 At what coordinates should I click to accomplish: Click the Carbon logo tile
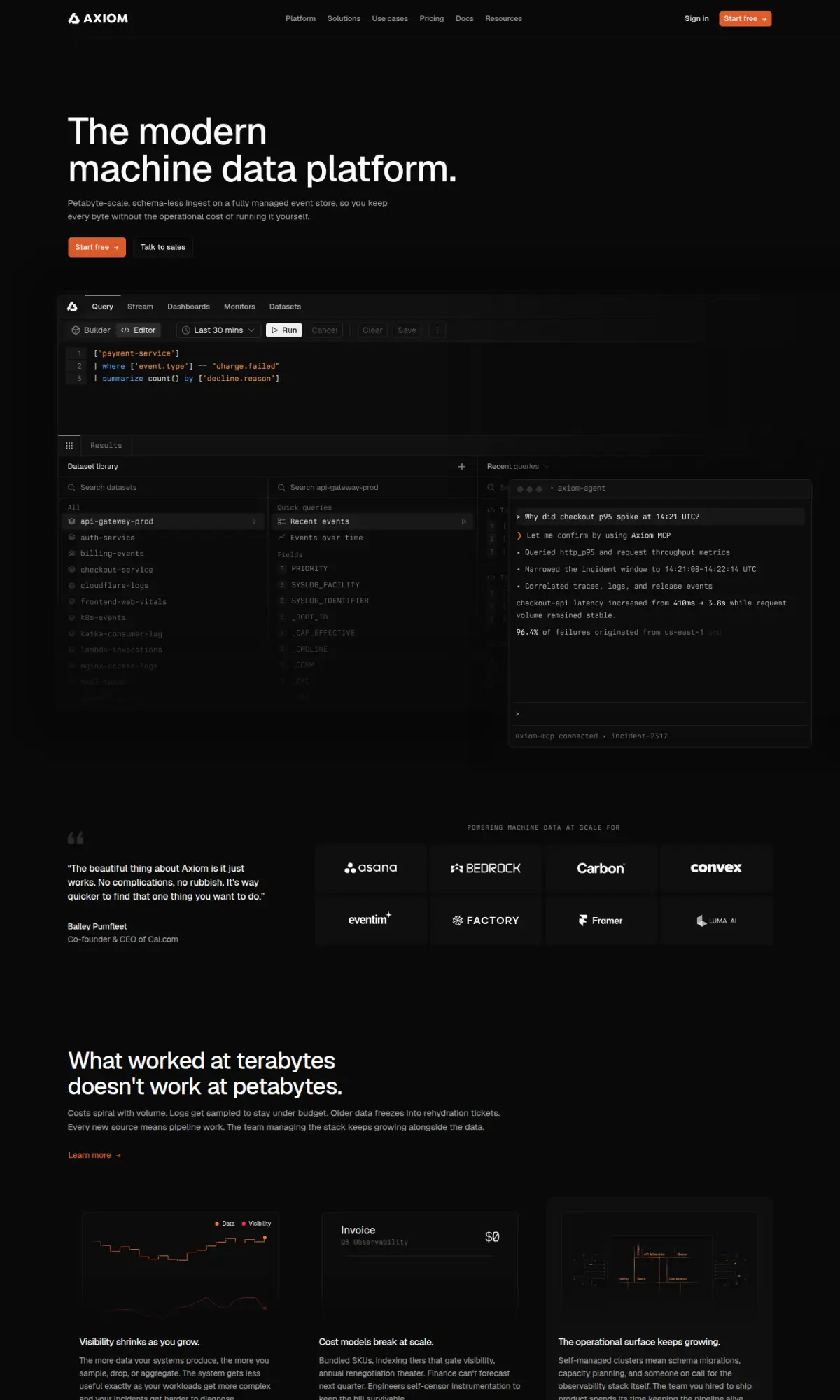[601, 868]
